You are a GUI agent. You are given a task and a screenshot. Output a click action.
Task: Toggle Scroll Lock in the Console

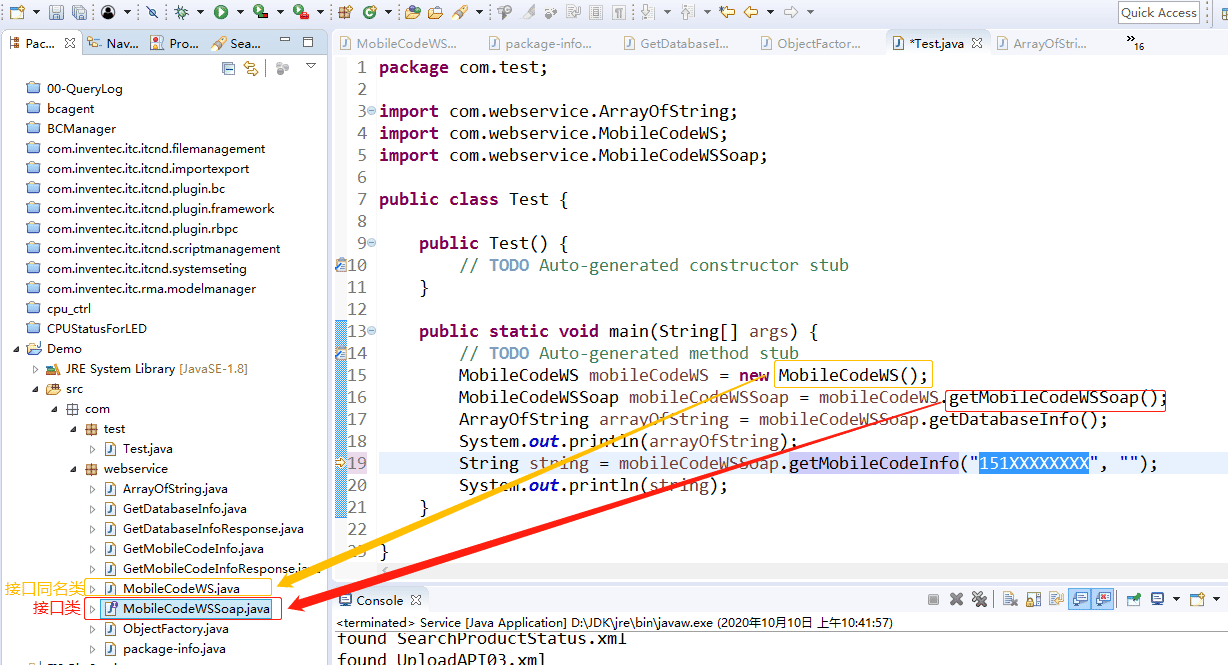click(x=1032, y=600)
